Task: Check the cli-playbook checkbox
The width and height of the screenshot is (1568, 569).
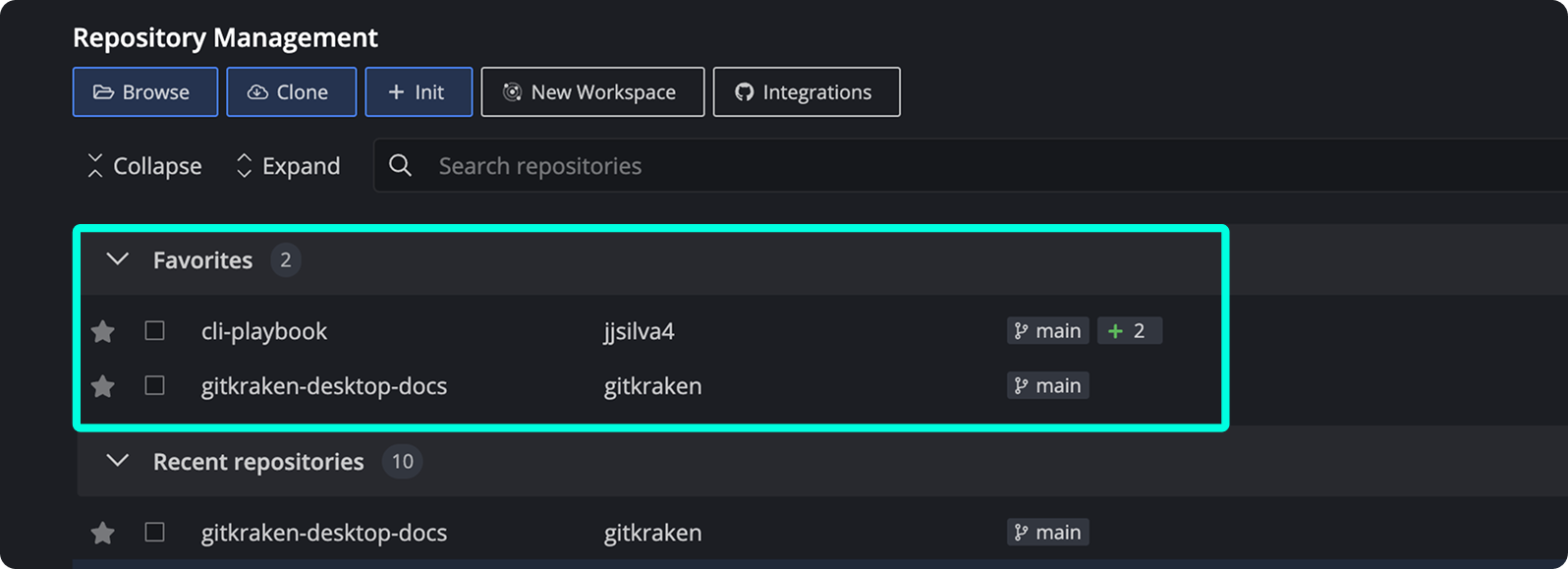Action: pos(154,330)
